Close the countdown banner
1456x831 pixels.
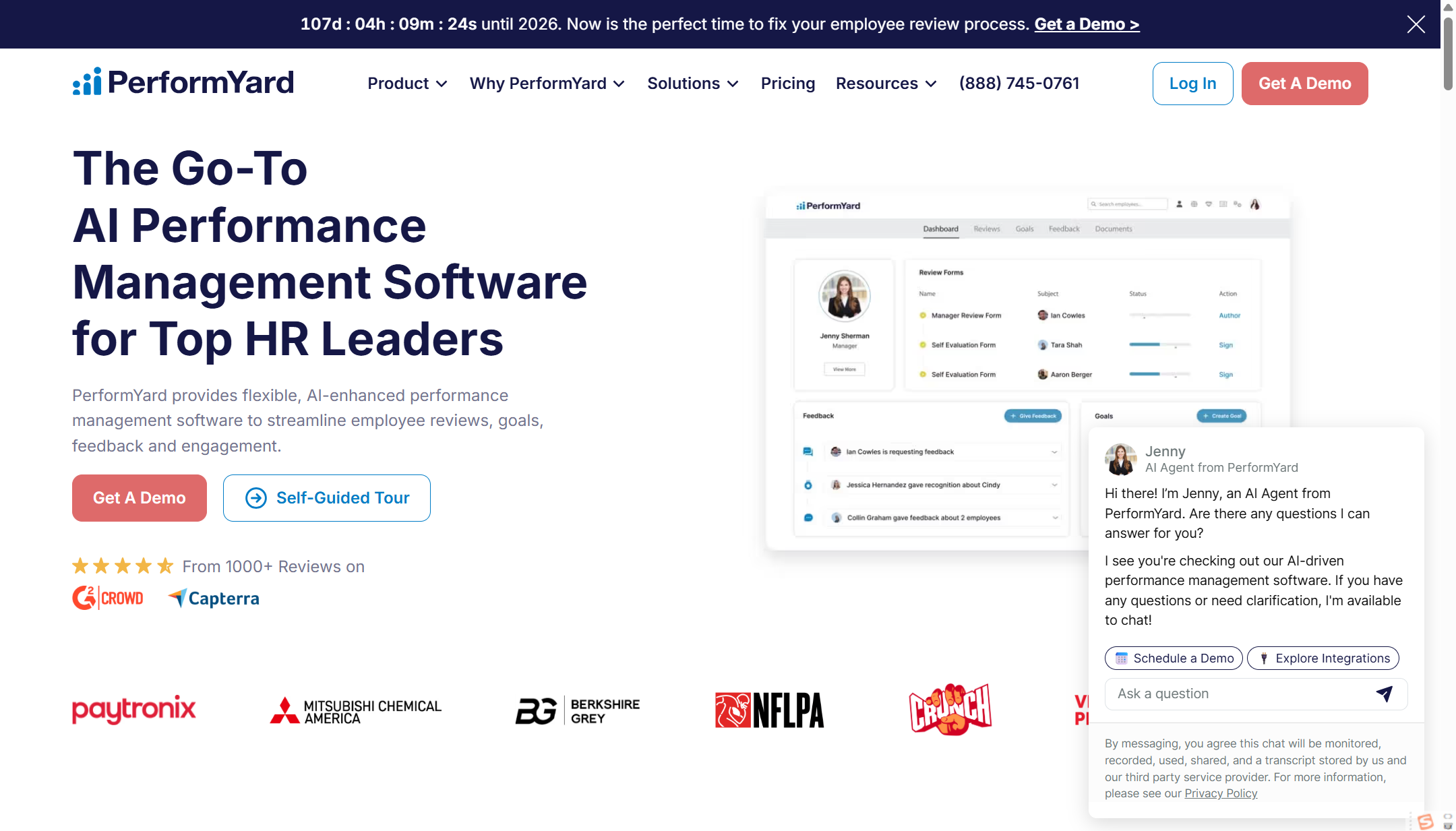[x=1416, y=24]
